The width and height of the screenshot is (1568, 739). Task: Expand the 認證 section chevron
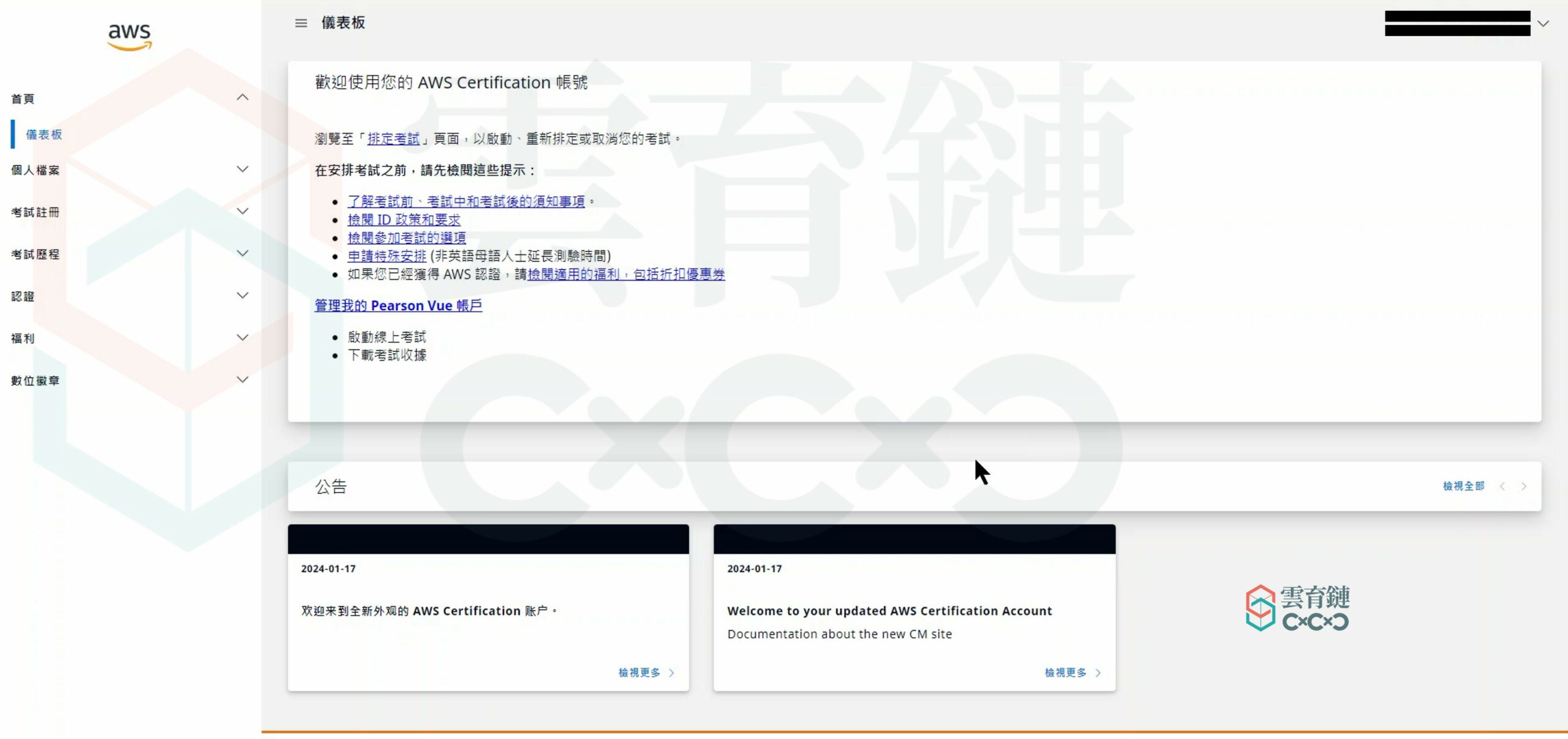tap(243, 295)
